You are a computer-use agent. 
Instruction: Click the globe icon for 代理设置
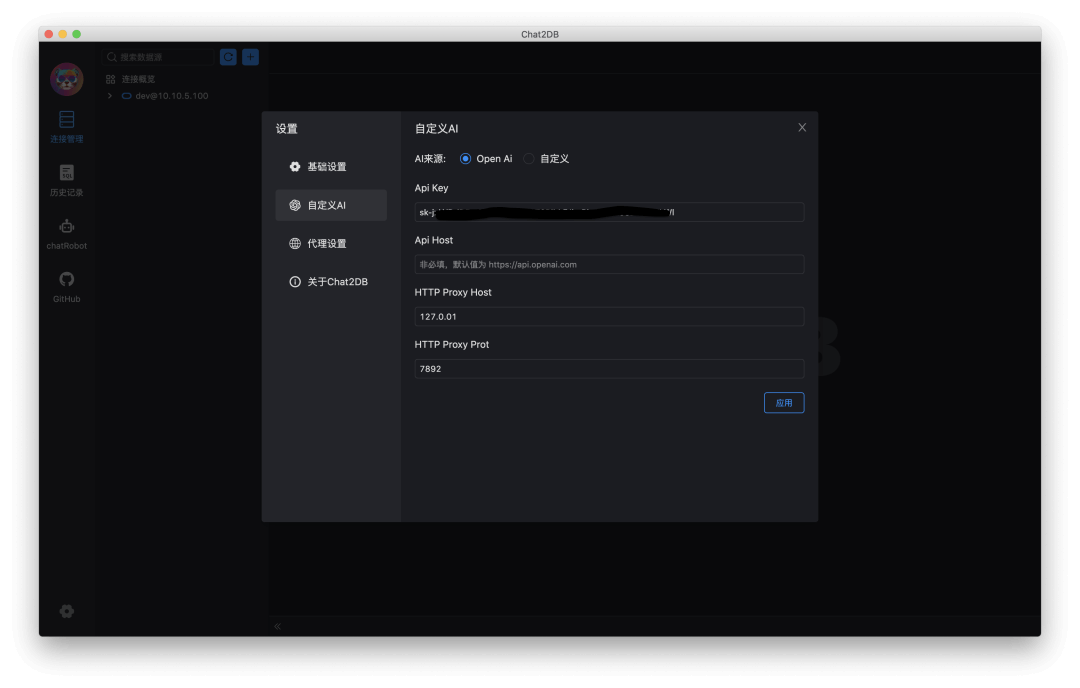pyautogui.click(x=295, y=243)
